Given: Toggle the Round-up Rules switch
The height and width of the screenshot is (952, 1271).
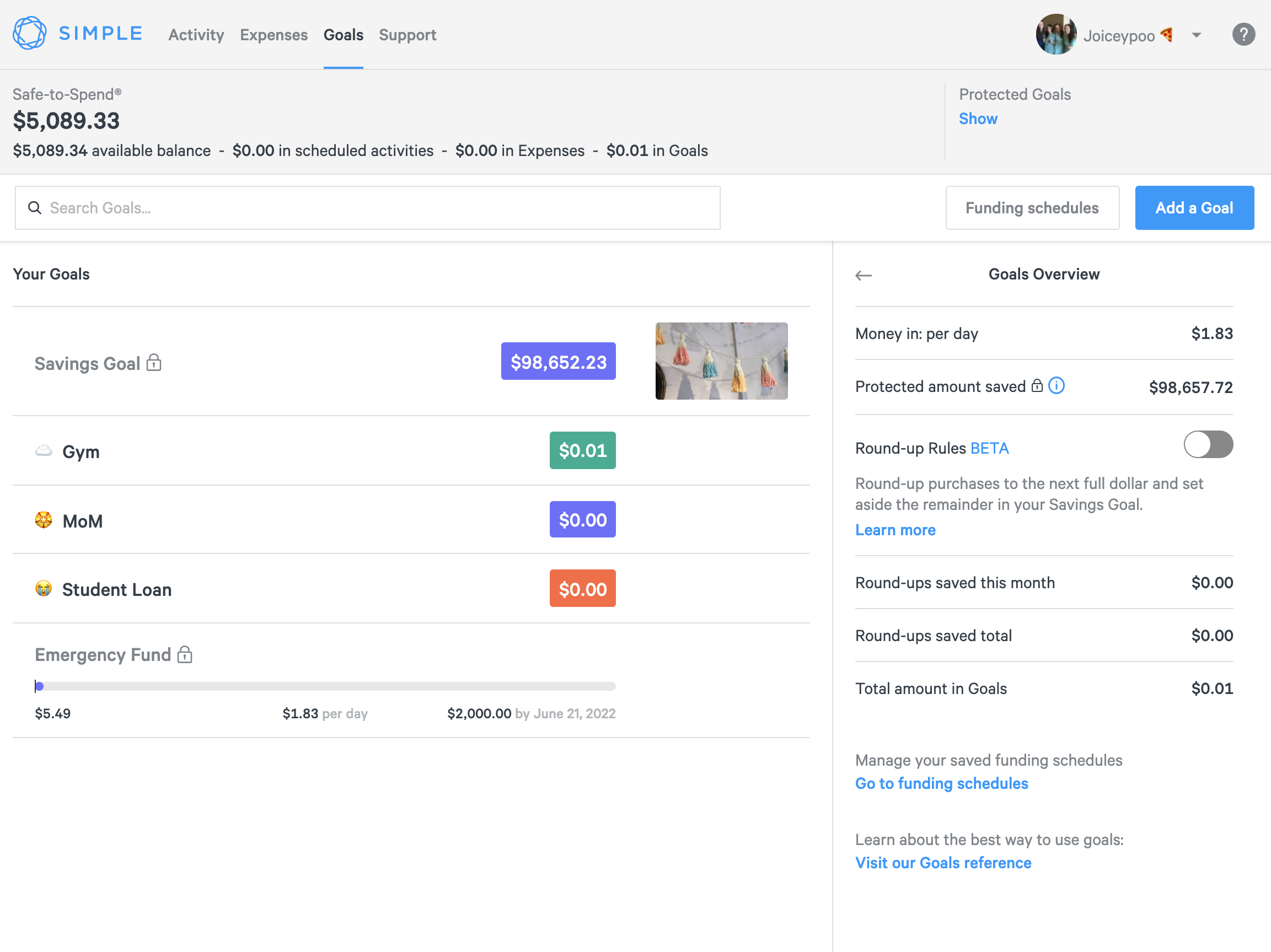Looking at the screenshot, I should pyautogui.click(x=1208, y=445).
